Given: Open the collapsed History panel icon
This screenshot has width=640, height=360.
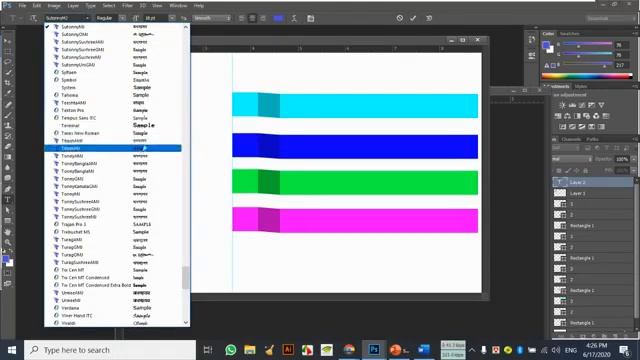Looking at the screenshot, I should point(531,40).
